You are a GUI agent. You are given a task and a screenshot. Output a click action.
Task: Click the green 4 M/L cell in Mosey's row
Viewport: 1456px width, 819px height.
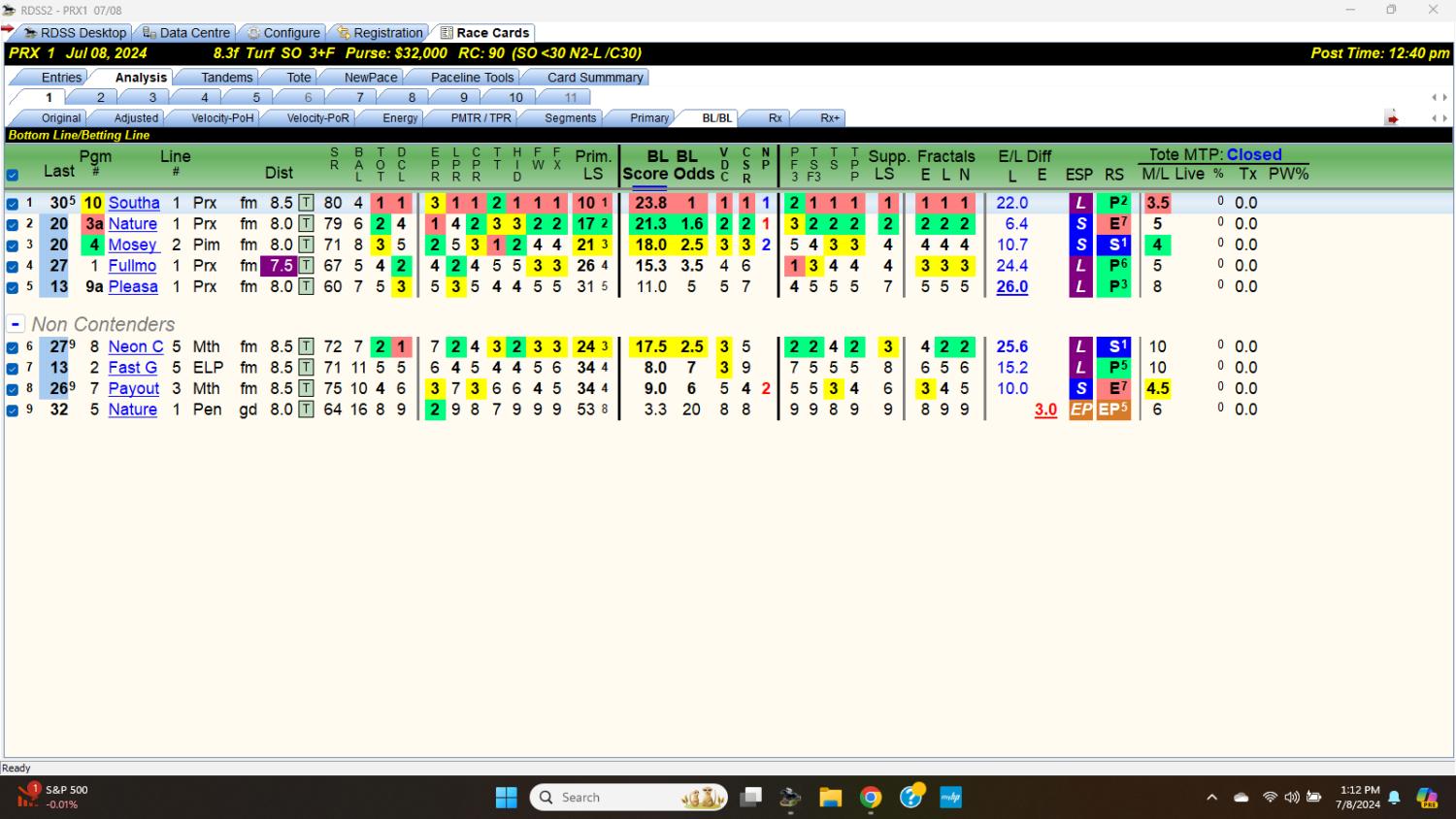tap(1157, 245)
